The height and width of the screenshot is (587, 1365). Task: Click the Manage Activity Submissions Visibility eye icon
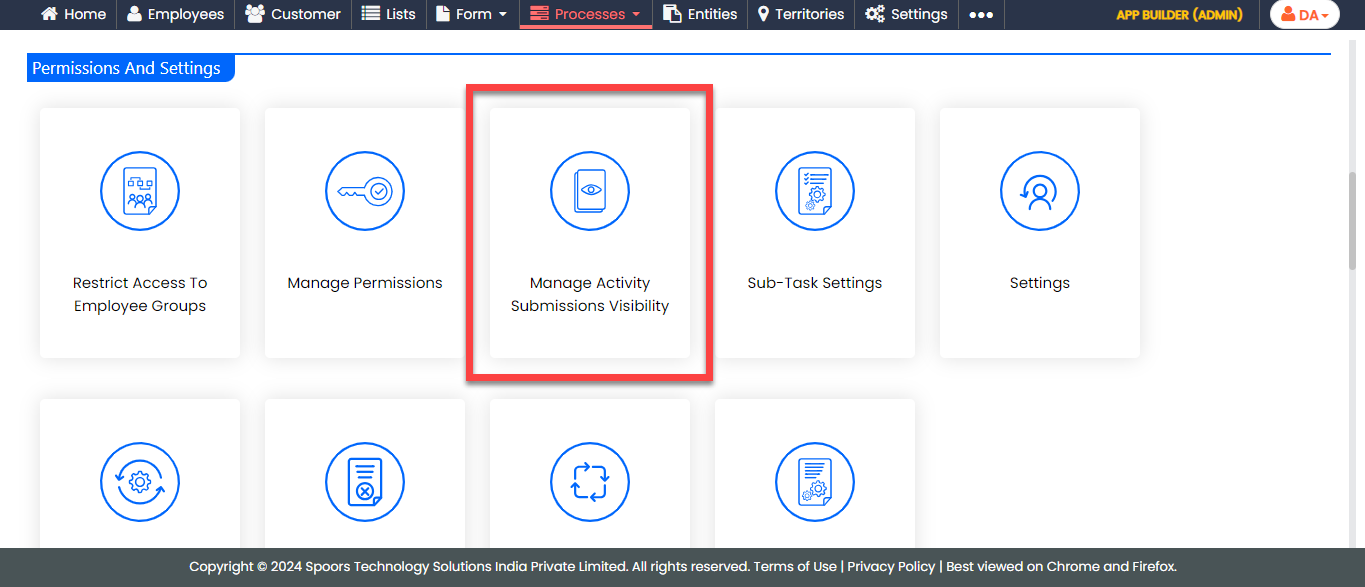[590, 190]
